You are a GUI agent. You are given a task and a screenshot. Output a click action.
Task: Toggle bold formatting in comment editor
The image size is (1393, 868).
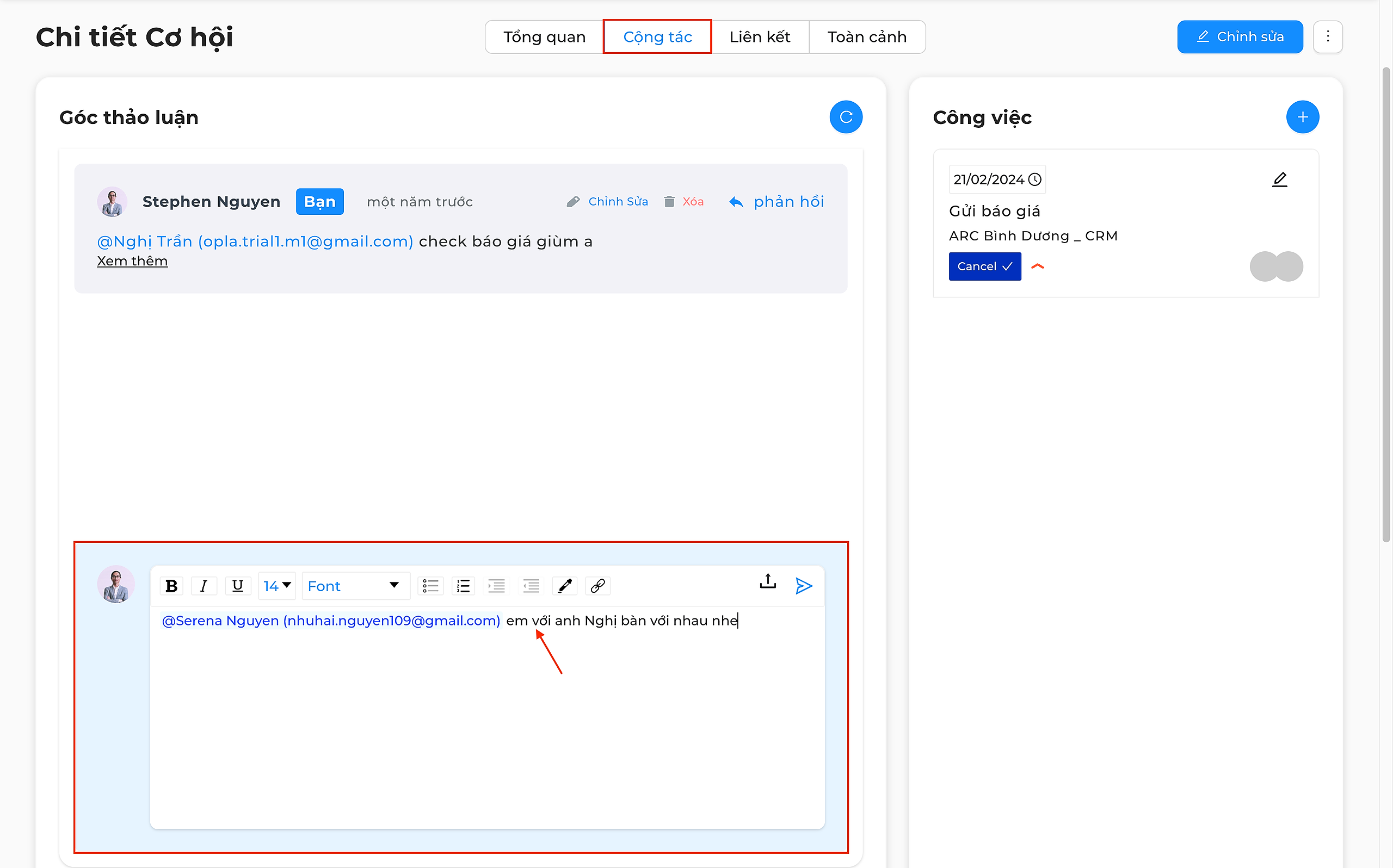(x=171, y=586)
